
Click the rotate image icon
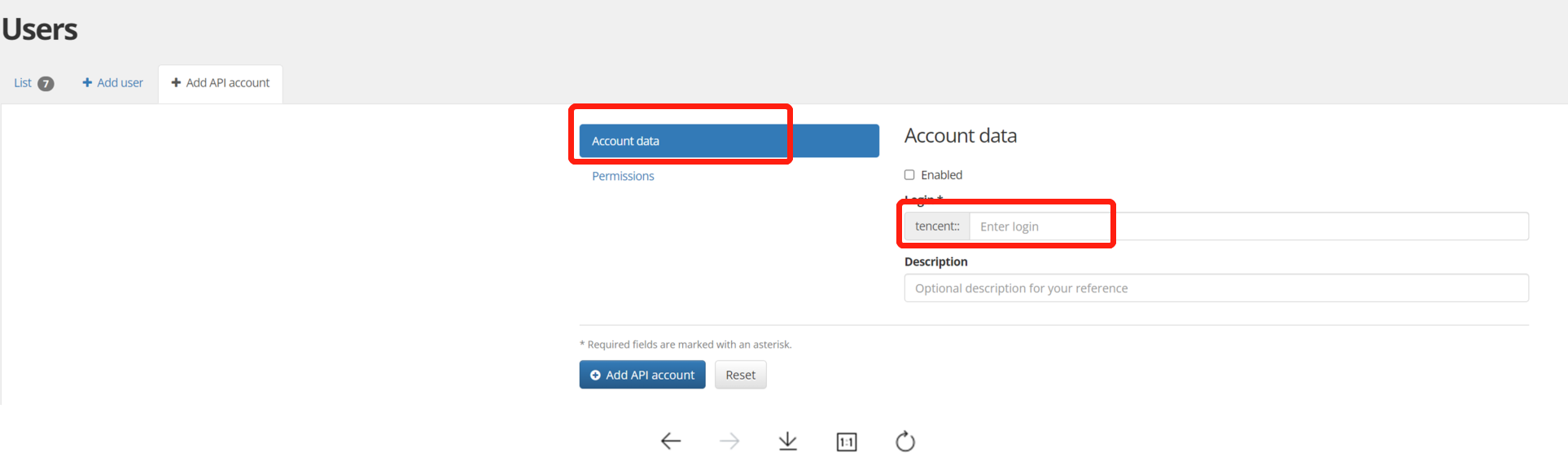(x=905, y=441)
